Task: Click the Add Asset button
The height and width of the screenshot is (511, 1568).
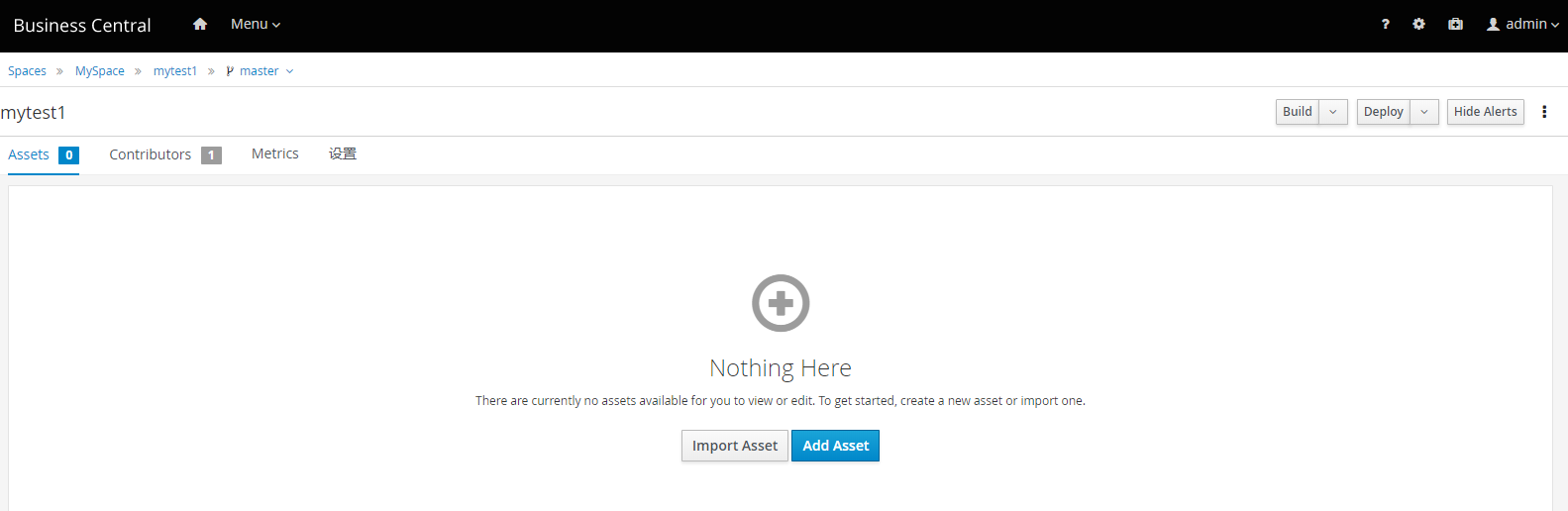Action: click(836, 446)
